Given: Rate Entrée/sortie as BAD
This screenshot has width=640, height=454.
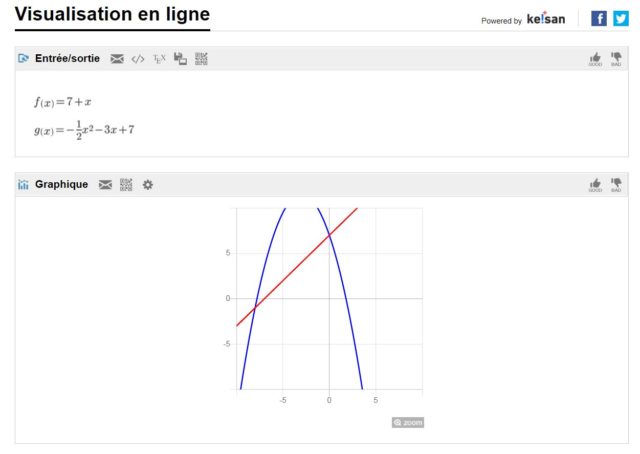Looking at the screenshot, I should click(616, 59).
